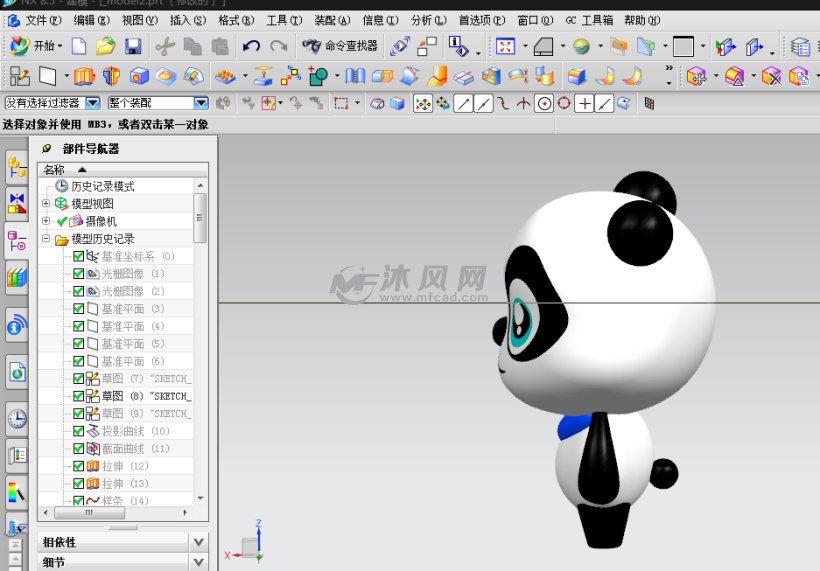
Task: Uncheck 基准平面 (3) checkbox
Action: tap(78, 309)
